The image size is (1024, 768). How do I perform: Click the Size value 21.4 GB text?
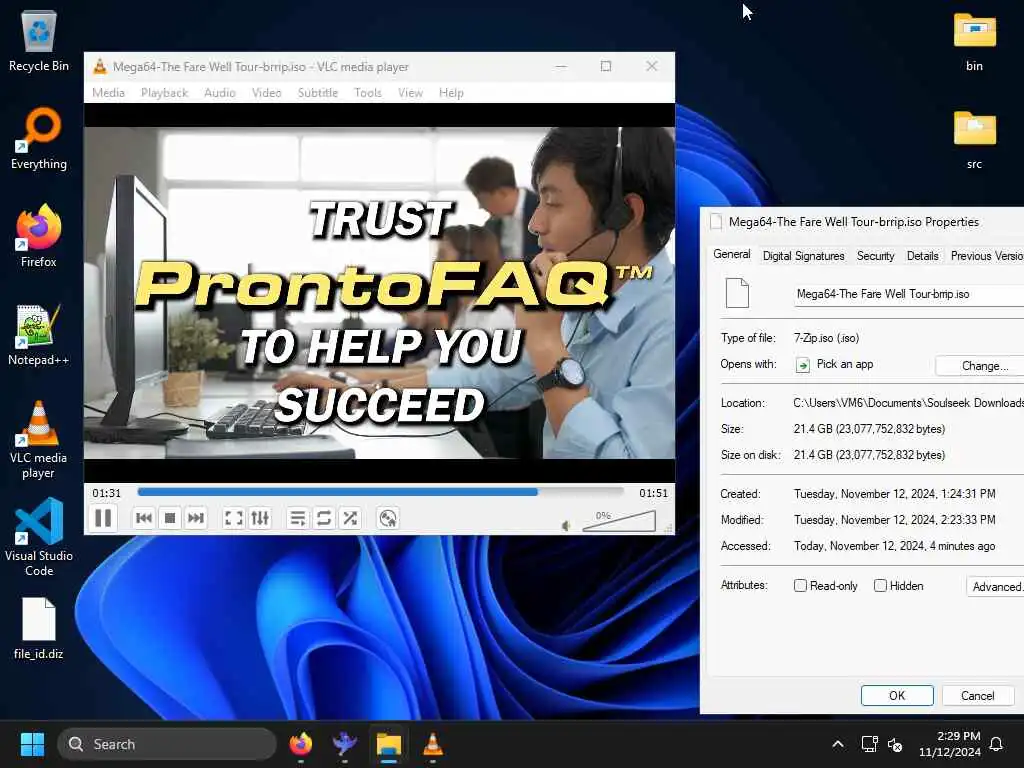coord(869,429)
